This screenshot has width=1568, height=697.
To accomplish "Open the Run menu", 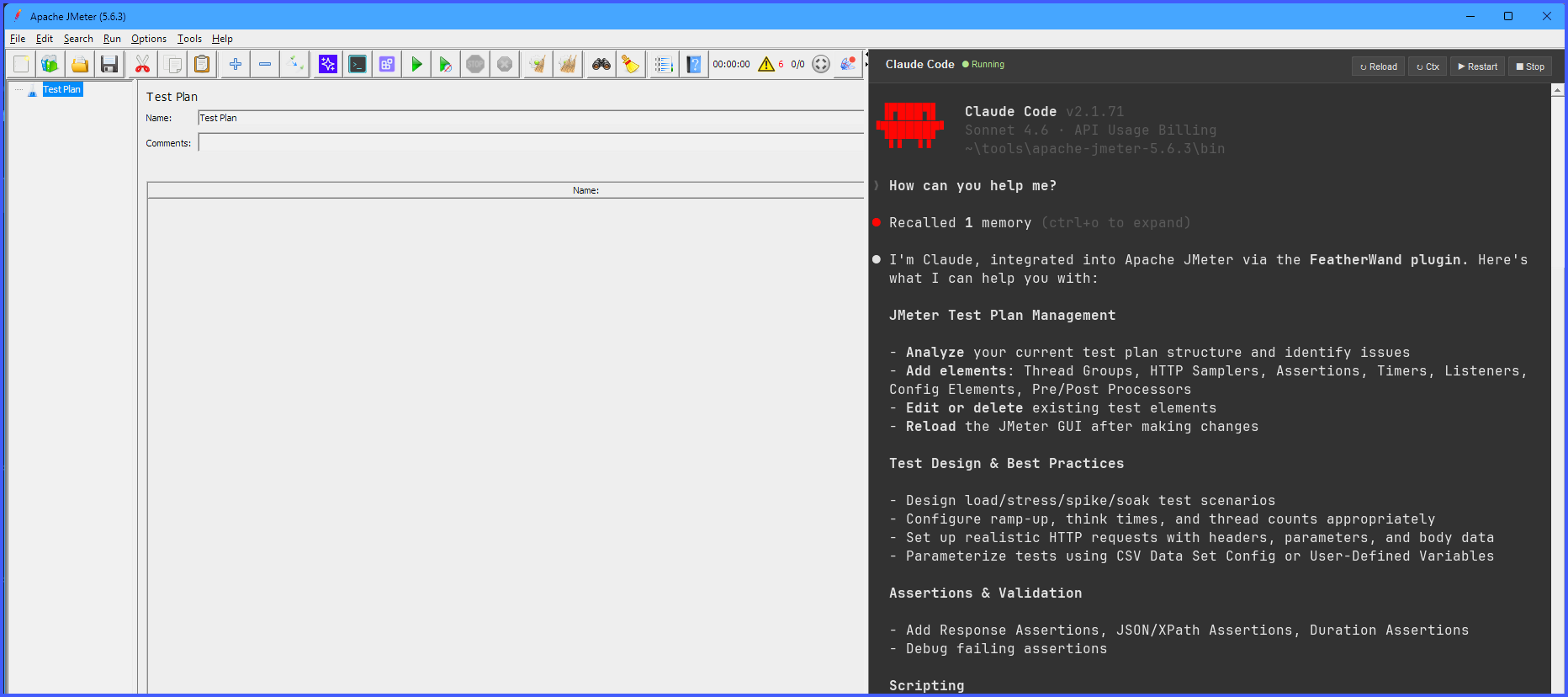I will [112, 39].
